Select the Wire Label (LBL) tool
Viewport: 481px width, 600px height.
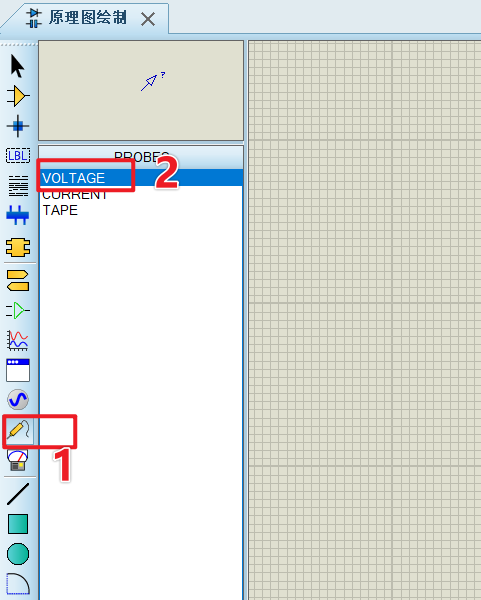(x=18, y=156)
